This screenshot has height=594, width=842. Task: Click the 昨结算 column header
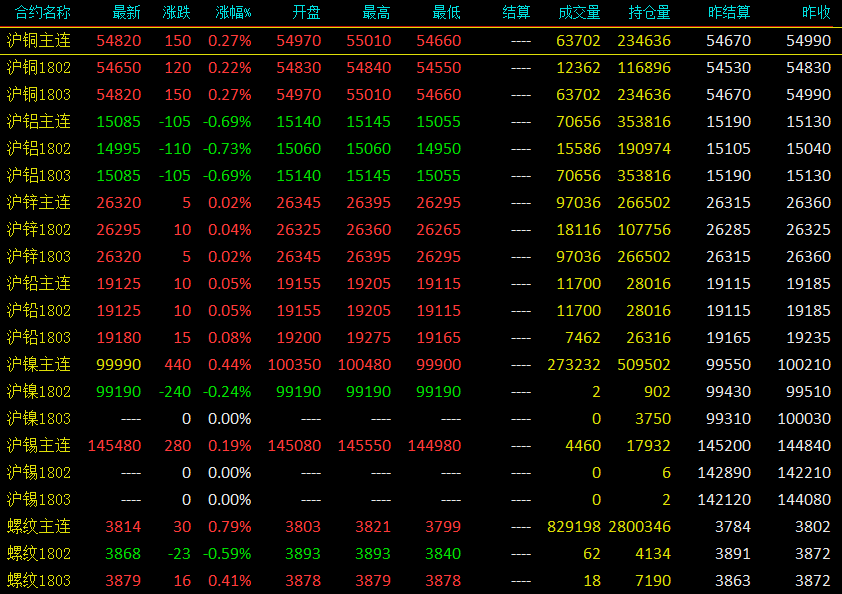pyautogui.click(x=729, y=12)
